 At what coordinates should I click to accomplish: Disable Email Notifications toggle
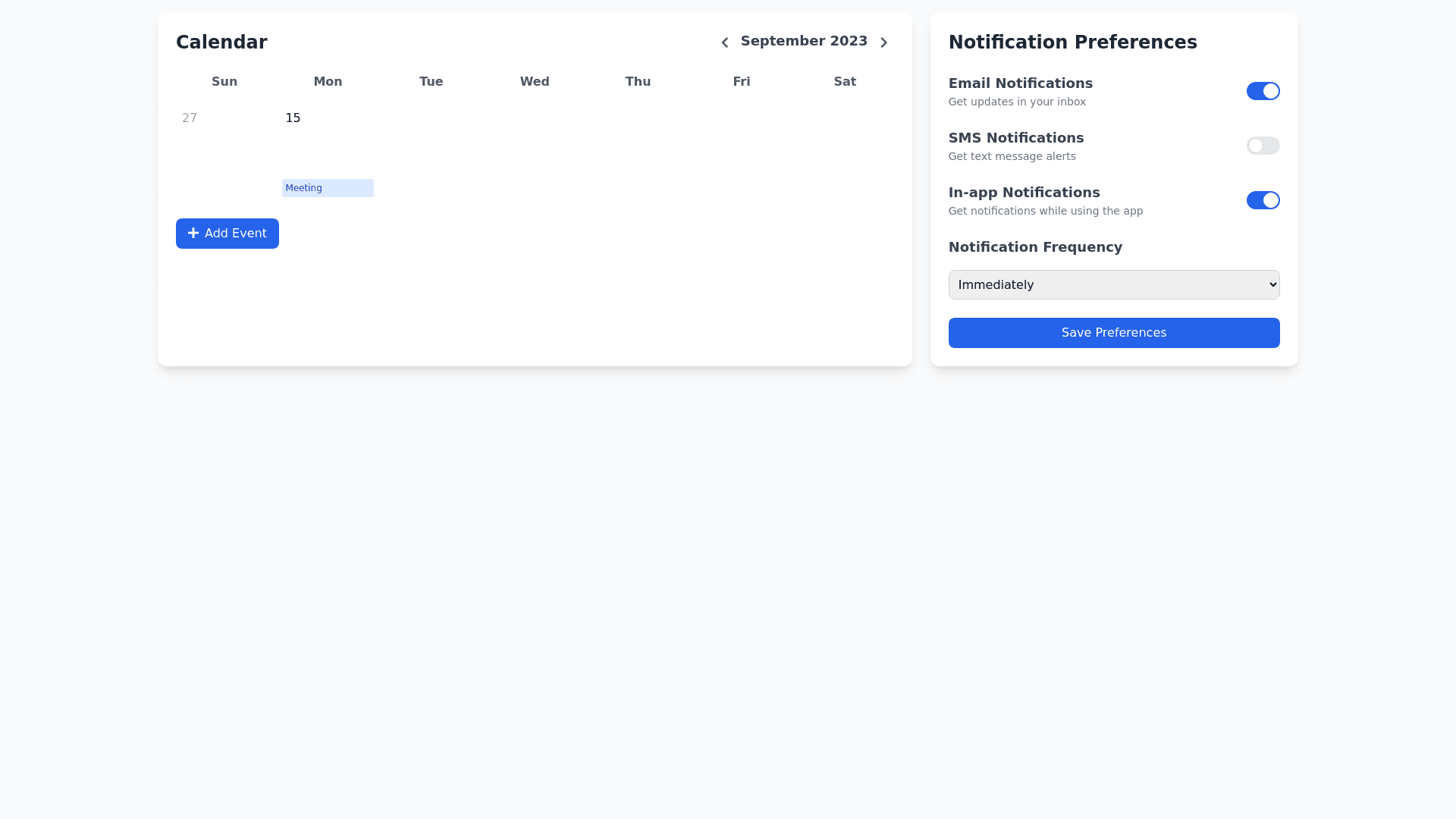(x=1263, y=91)
